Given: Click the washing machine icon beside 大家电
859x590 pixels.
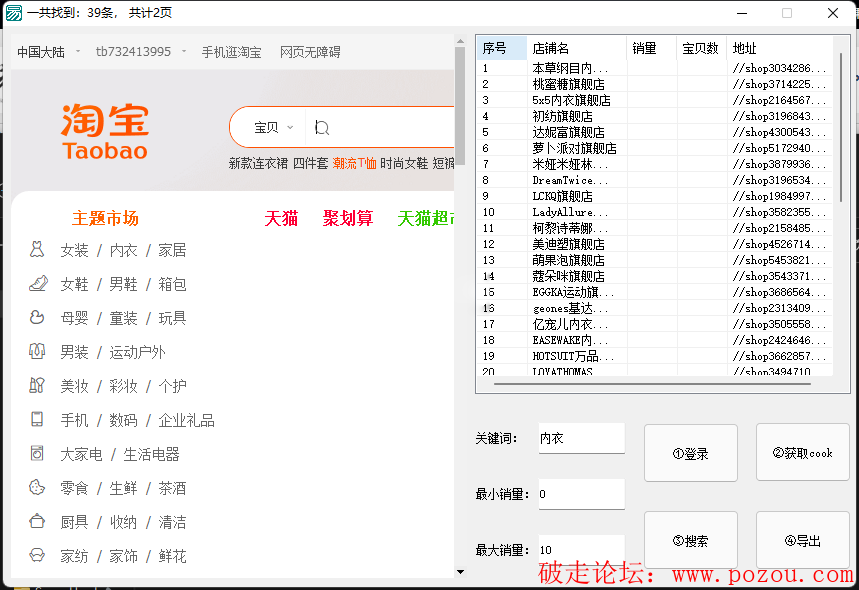Looking at the screenshot, I should [x=37, y=454].
